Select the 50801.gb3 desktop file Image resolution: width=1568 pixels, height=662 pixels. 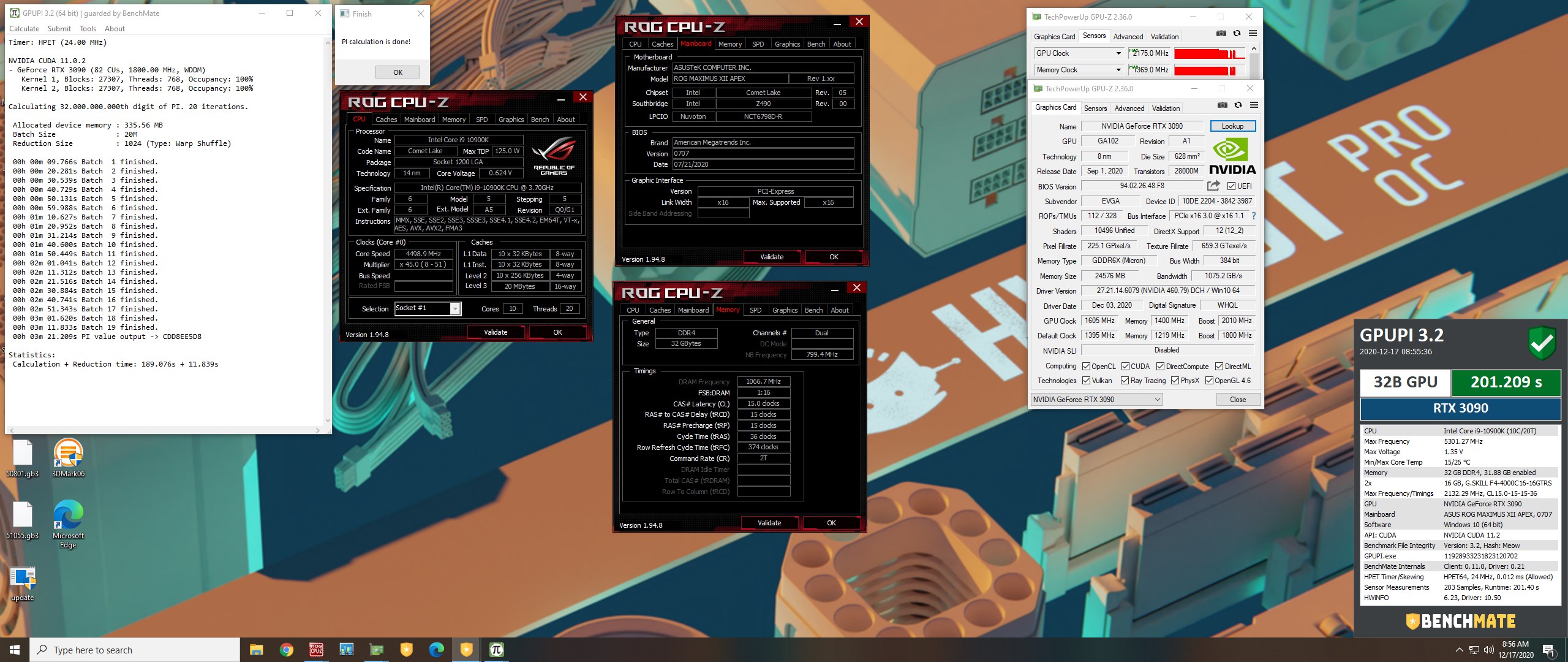[23, 458]
